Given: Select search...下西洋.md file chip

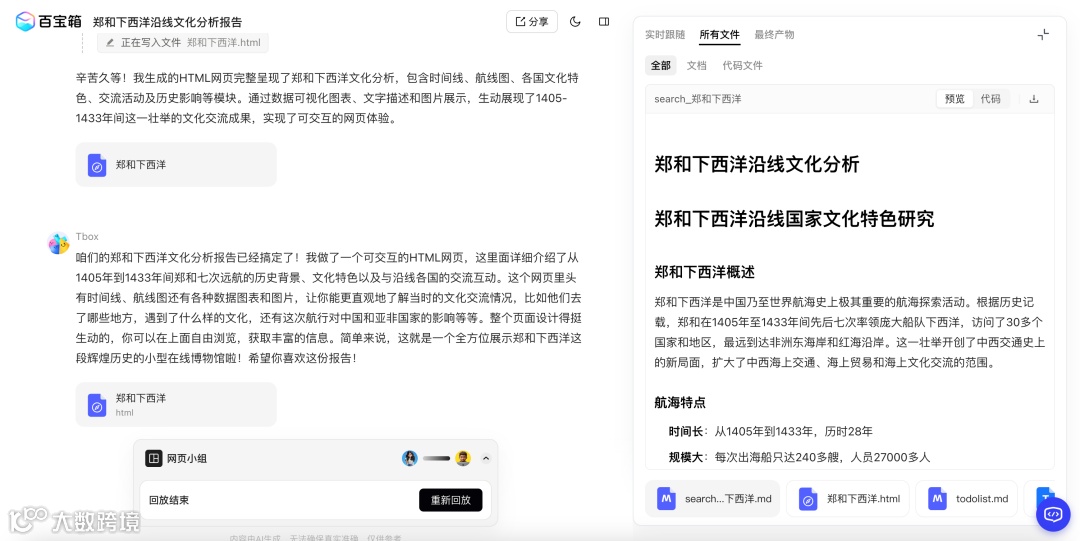Looking at the screenshot, I should (x=713, y=498).
